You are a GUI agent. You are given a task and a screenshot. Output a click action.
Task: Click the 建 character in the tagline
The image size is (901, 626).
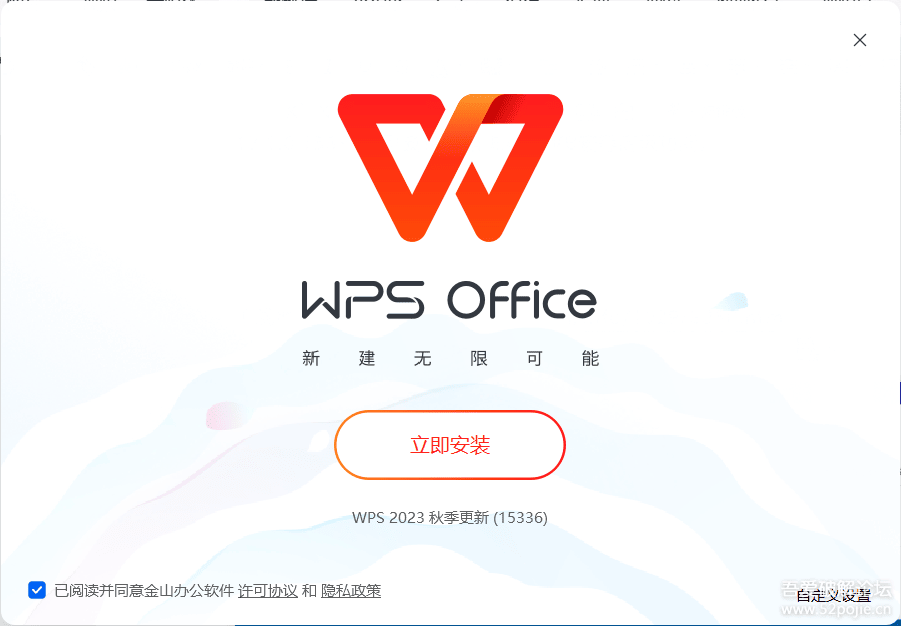367,359
